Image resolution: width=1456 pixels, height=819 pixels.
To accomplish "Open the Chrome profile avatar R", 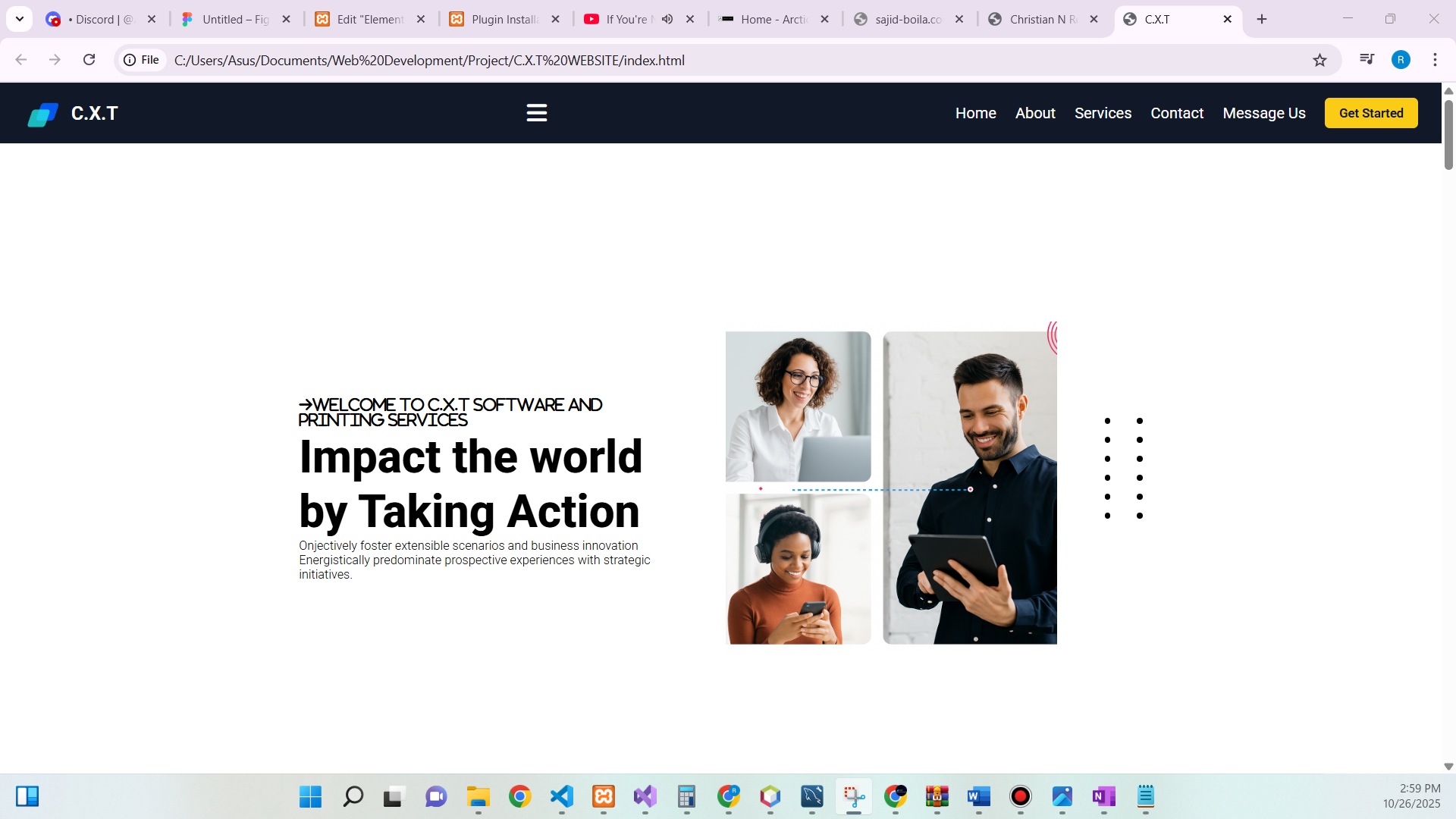I will click(x=1401, y=60).
